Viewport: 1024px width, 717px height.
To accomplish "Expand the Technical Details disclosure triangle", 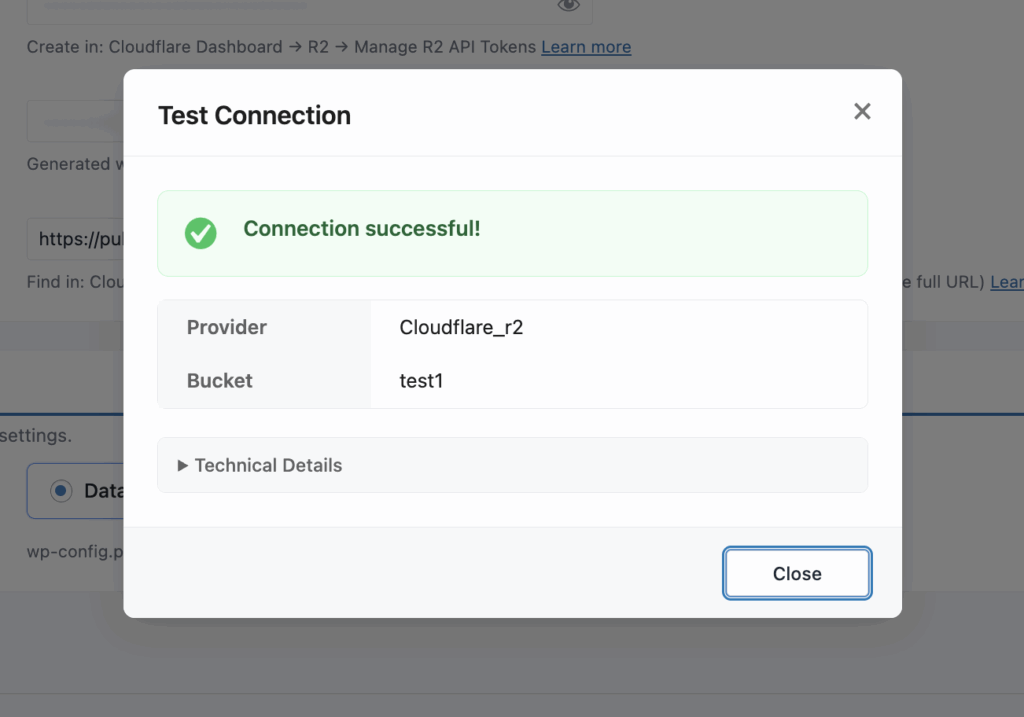I will pyautogui.click(x=183, y=465).
